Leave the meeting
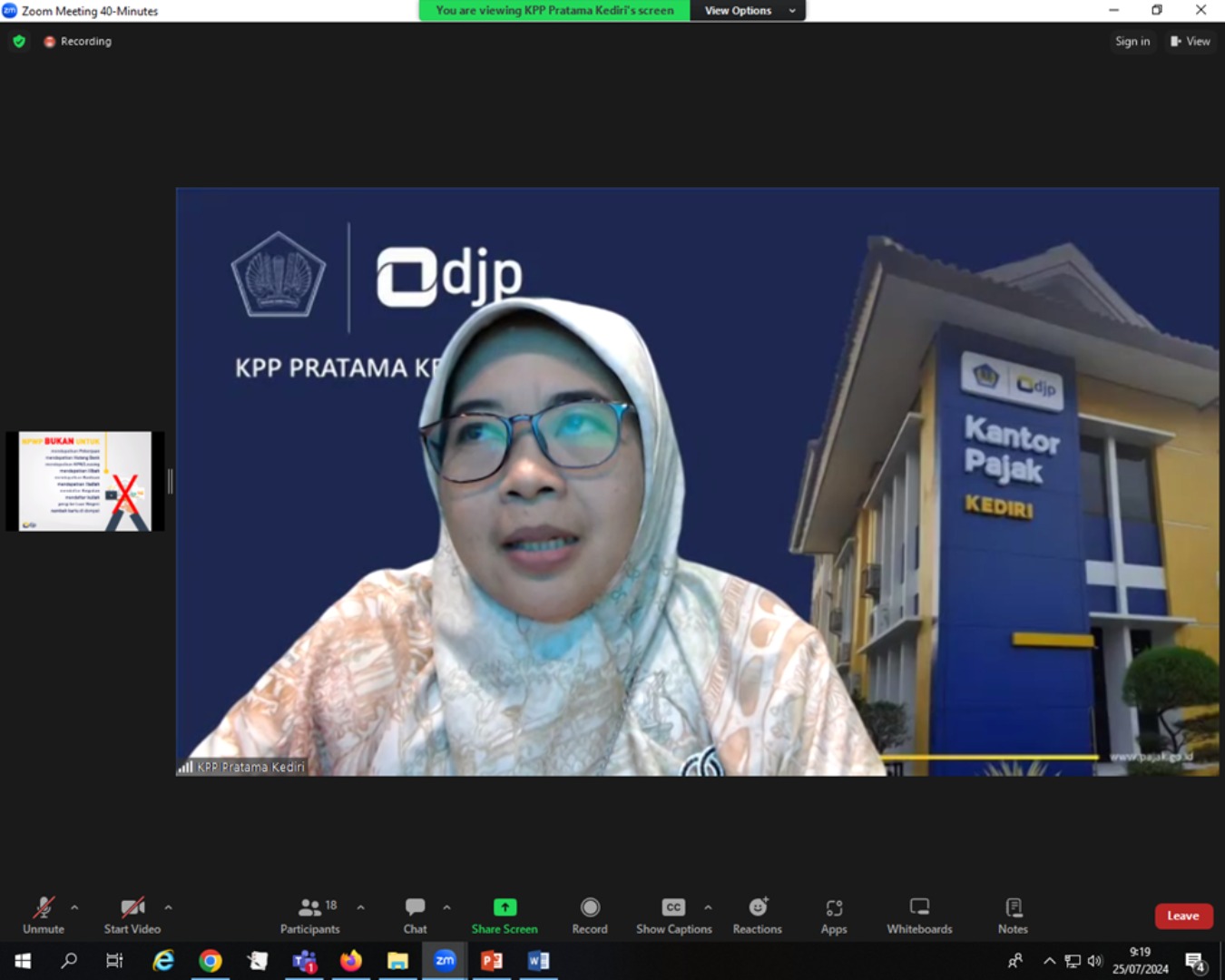Image resolution: width=1225 pixels, height=980 pixels. 1182,916
